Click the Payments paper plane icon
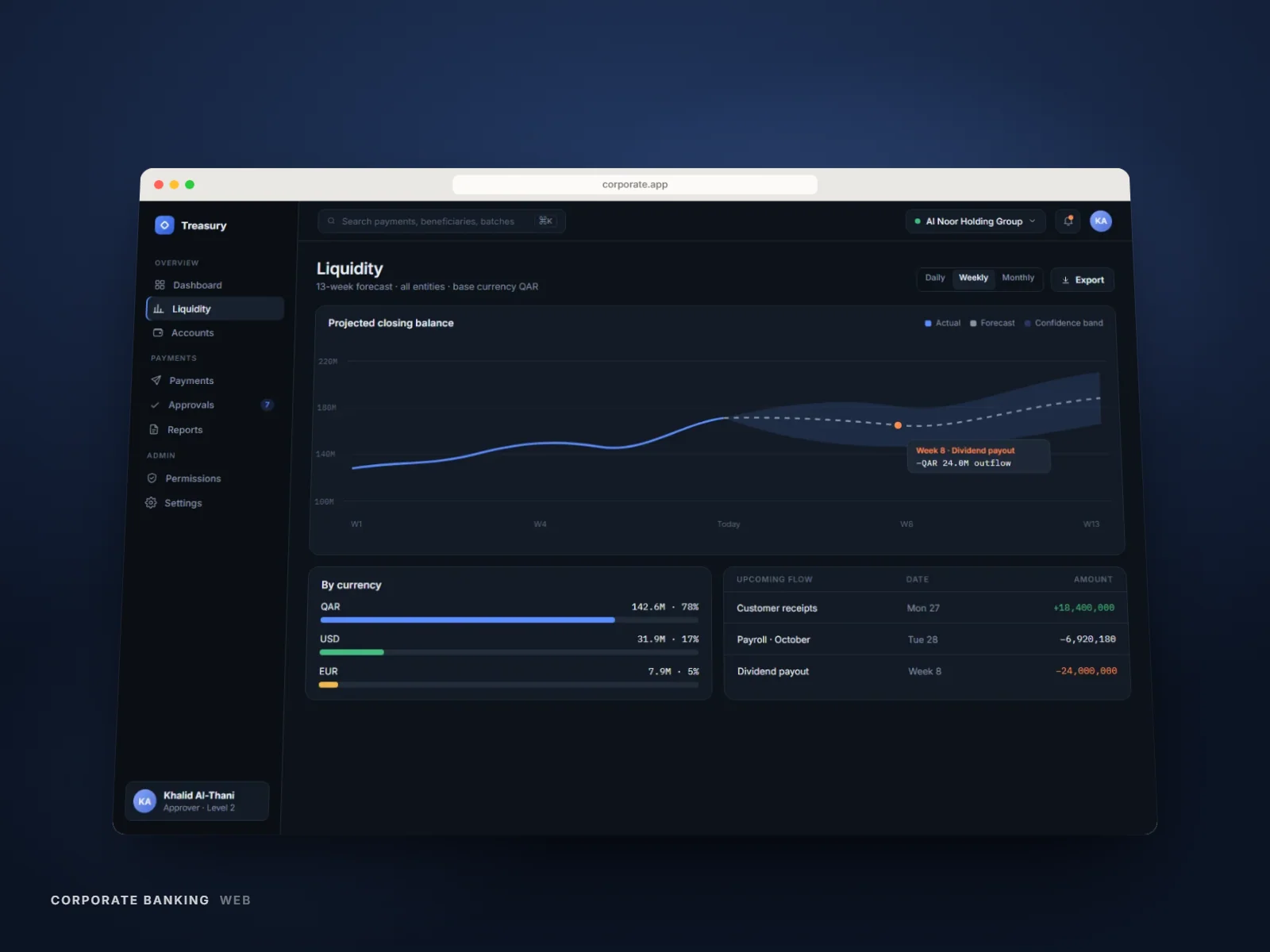 156,381
